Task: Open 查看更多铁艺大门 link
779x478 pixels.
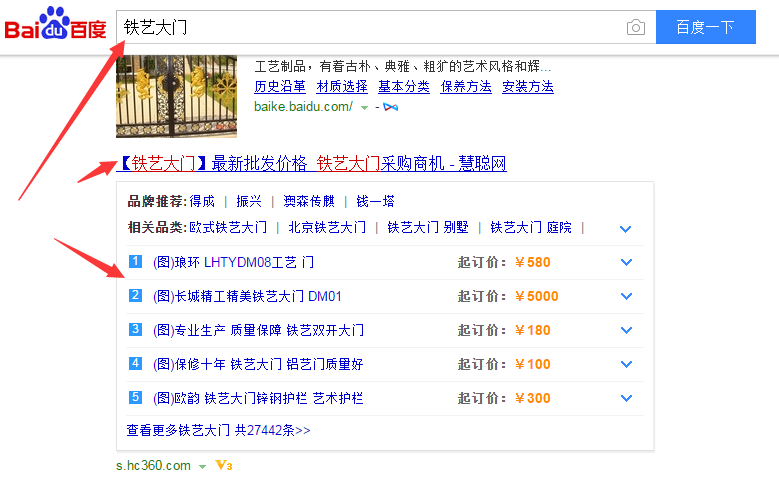Action: 218,430
